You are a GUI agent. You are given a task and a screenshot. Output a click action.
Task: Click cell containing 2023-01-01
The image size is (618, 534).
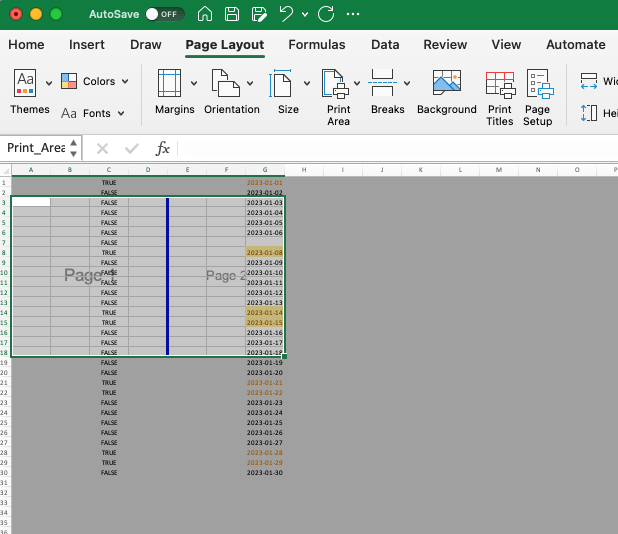[x=265, y=183]
